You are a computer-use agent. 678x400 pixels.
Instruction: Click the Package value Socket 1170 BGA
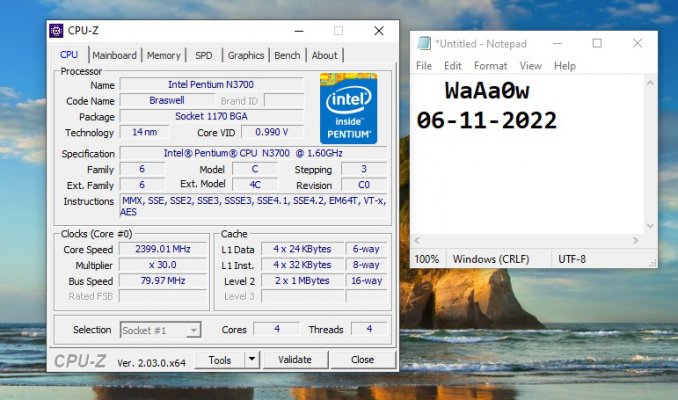click(x=212, y=116)
